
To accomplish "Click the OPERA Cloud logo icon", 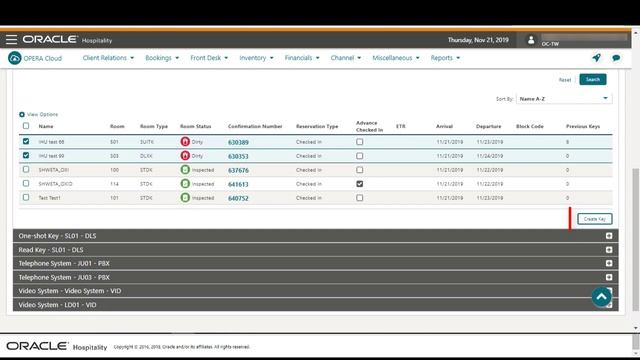I will [x=15, y=58].
